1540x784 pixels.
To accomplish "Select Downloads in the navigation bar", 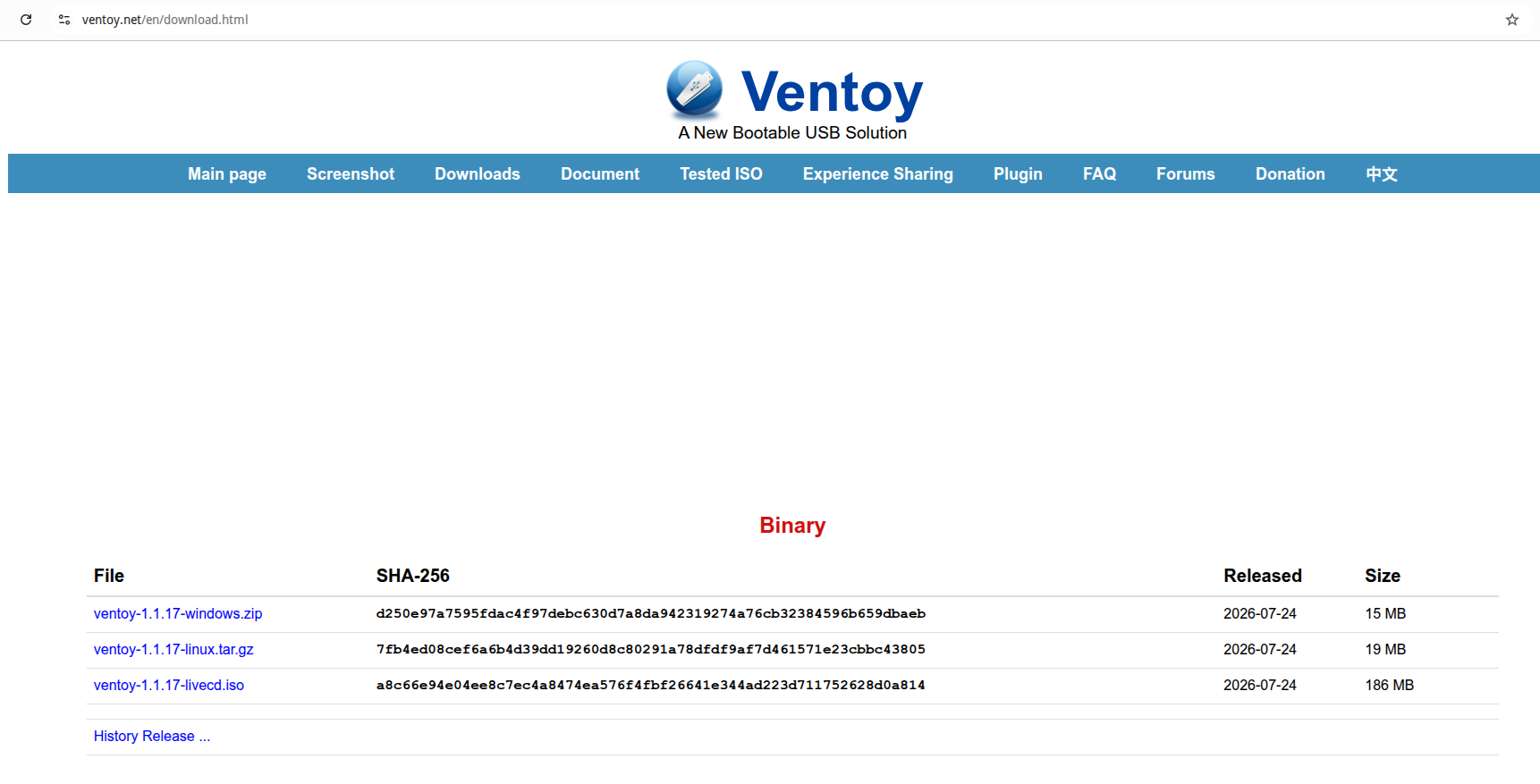I will (478, 174).
